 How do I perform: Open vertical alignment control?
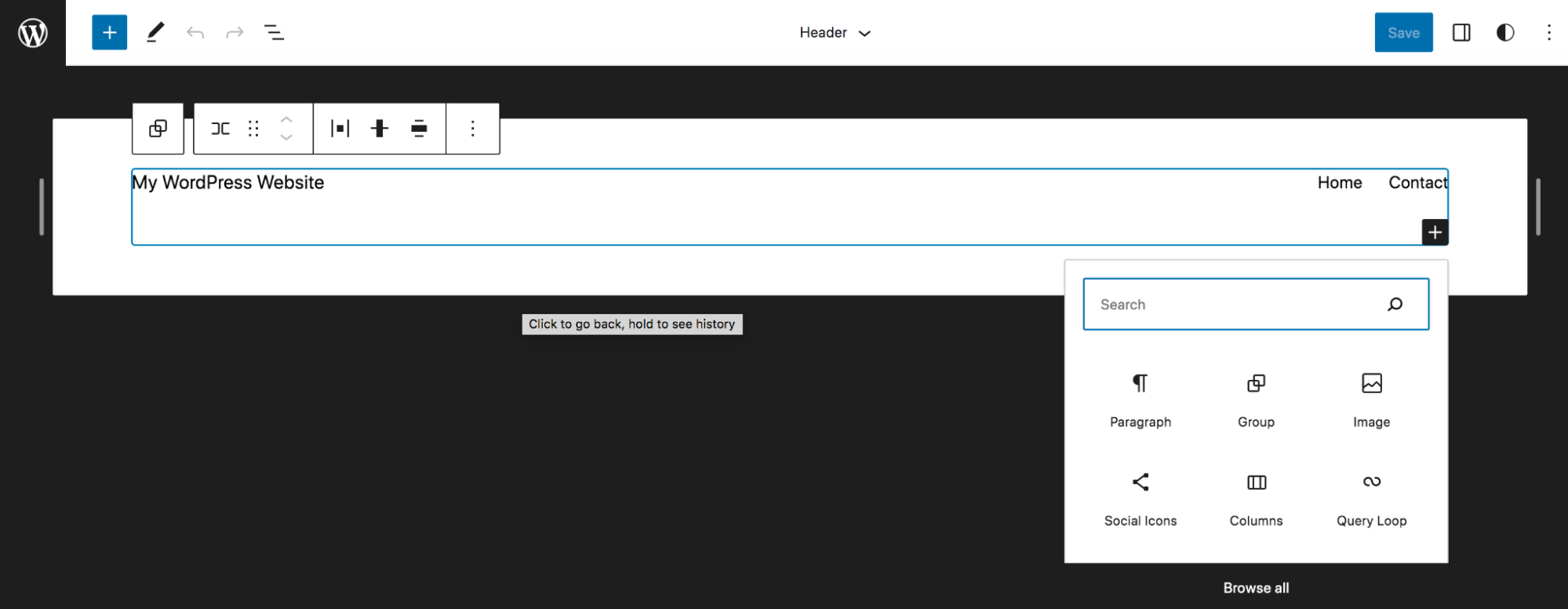coord(380,129)
